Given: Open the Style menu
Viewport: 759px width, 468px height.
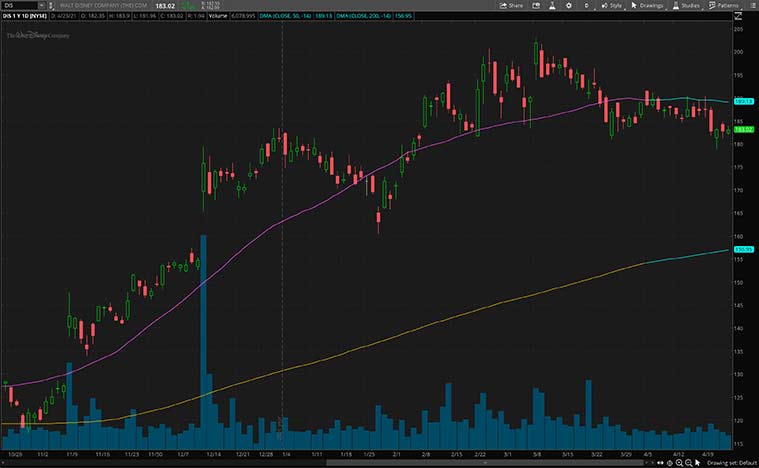Looking at the screenshot, I should pos(611,5).
